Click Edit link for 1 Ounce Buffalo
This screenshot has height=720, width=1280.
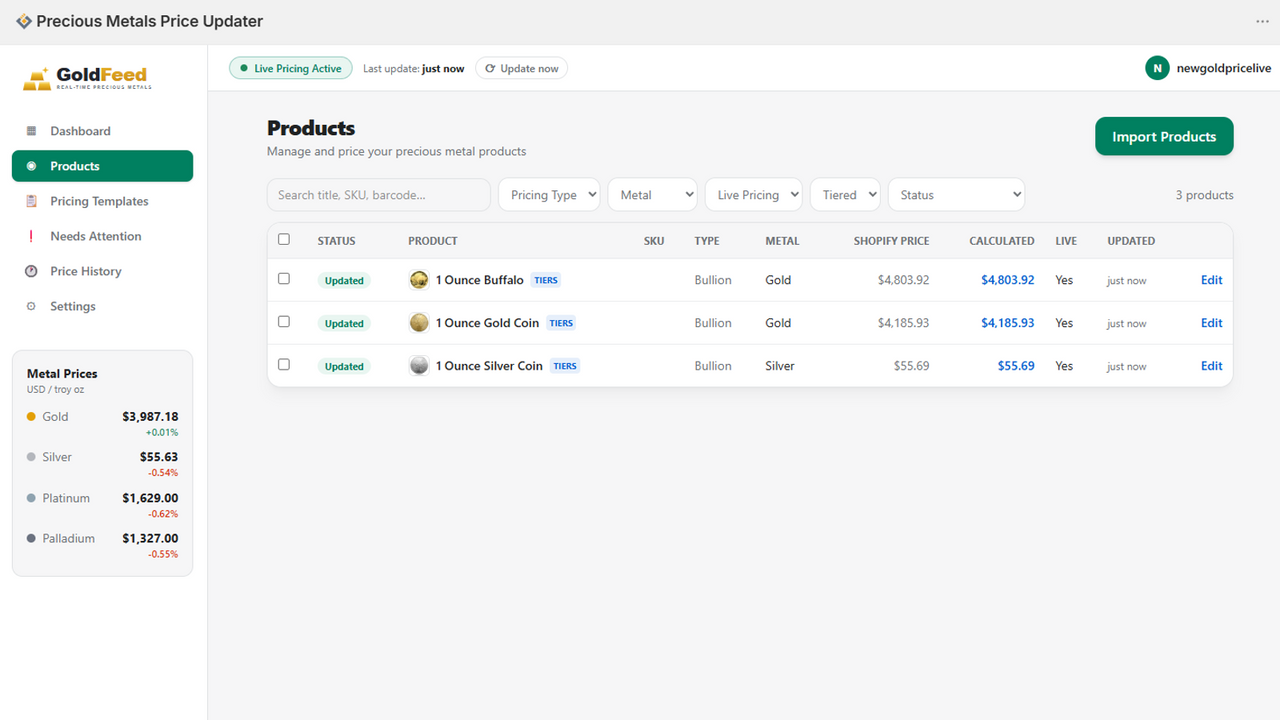[x=1211, y=280]
